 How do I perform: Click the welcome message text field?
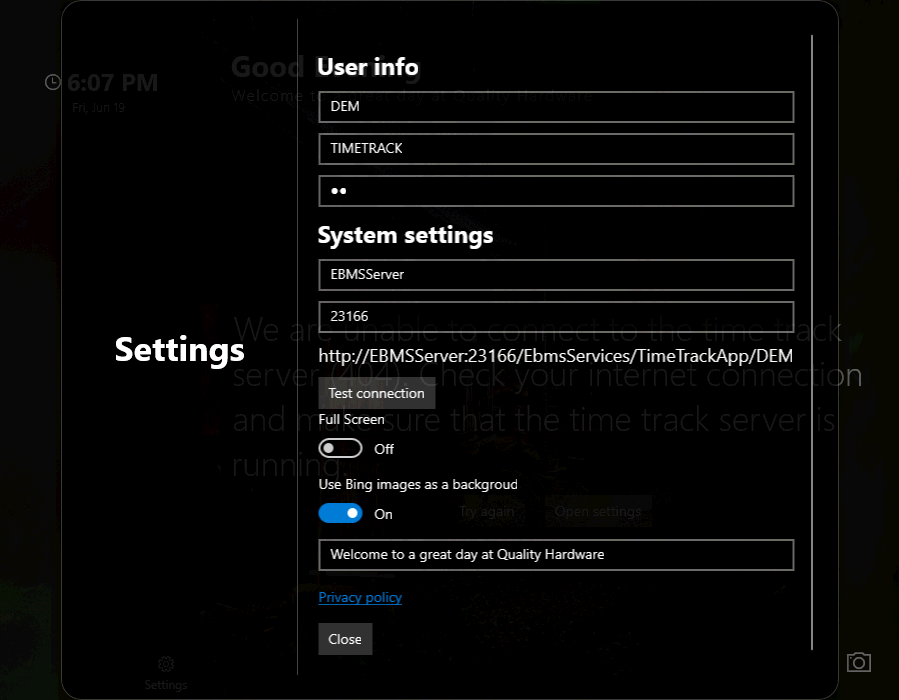tap(556, 555)
